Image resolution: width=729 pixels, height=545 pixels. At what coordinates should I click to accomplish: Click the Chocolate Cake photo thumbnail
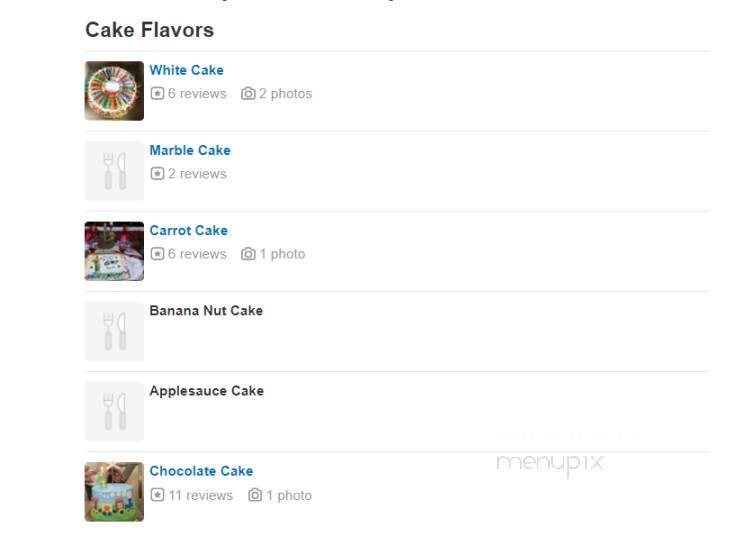coord(114,492)
